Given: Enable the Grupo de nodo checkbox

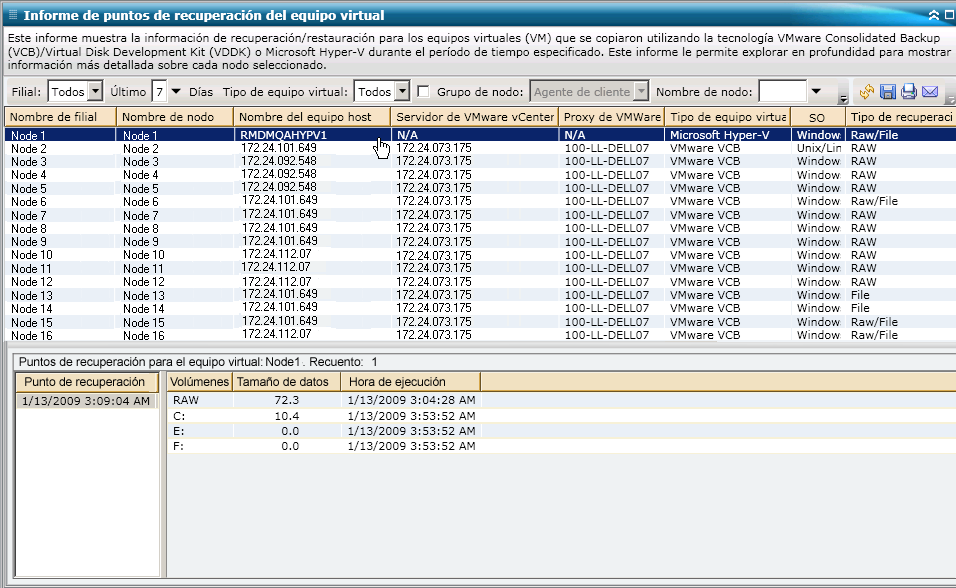Looking at the screenshot, I should pyautogui.click(x=423, y=92).
